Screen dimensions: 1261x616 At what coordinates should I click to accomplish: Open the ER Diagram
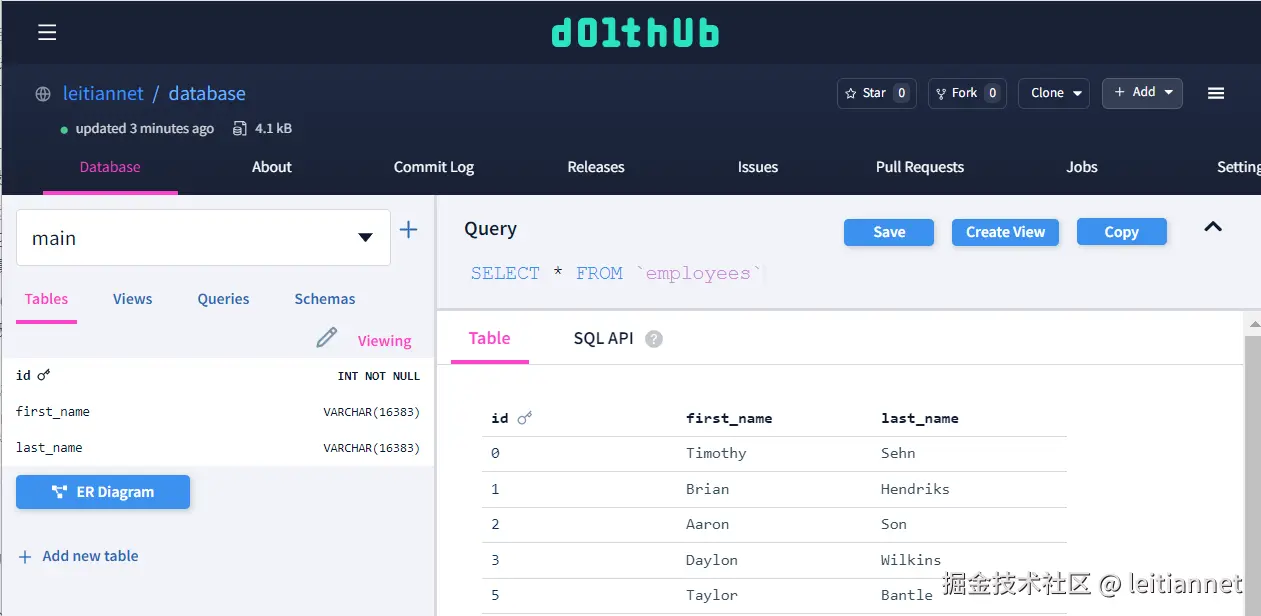click(x=103, y=492)
